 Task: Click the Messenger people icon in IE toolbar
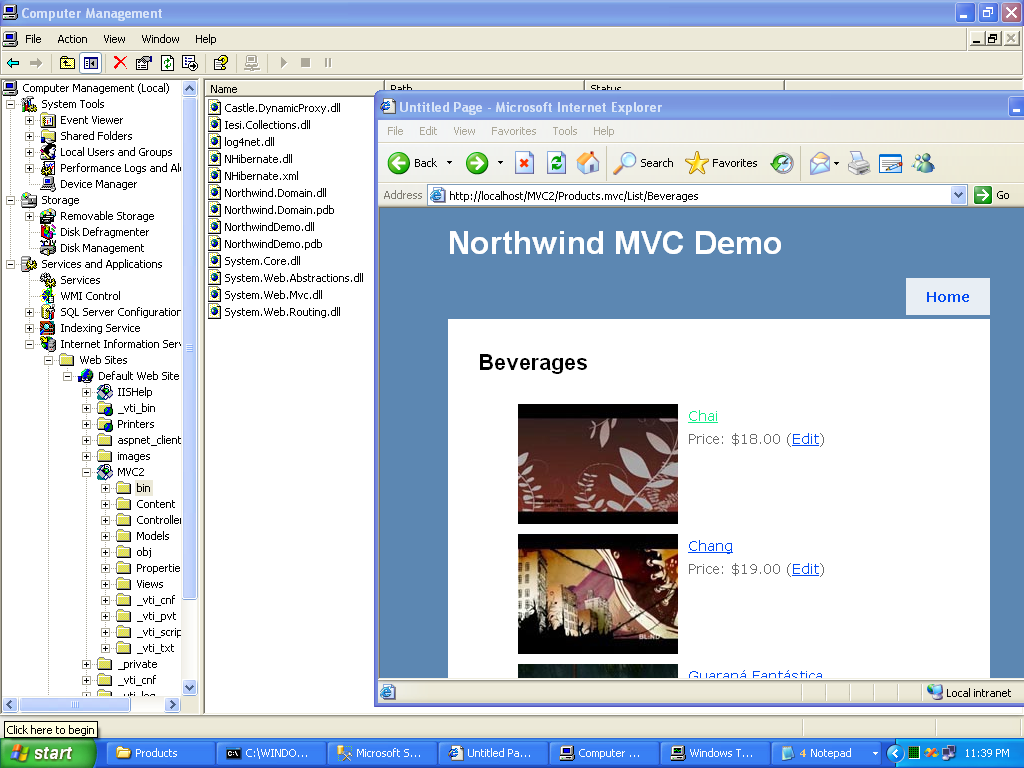923,163
